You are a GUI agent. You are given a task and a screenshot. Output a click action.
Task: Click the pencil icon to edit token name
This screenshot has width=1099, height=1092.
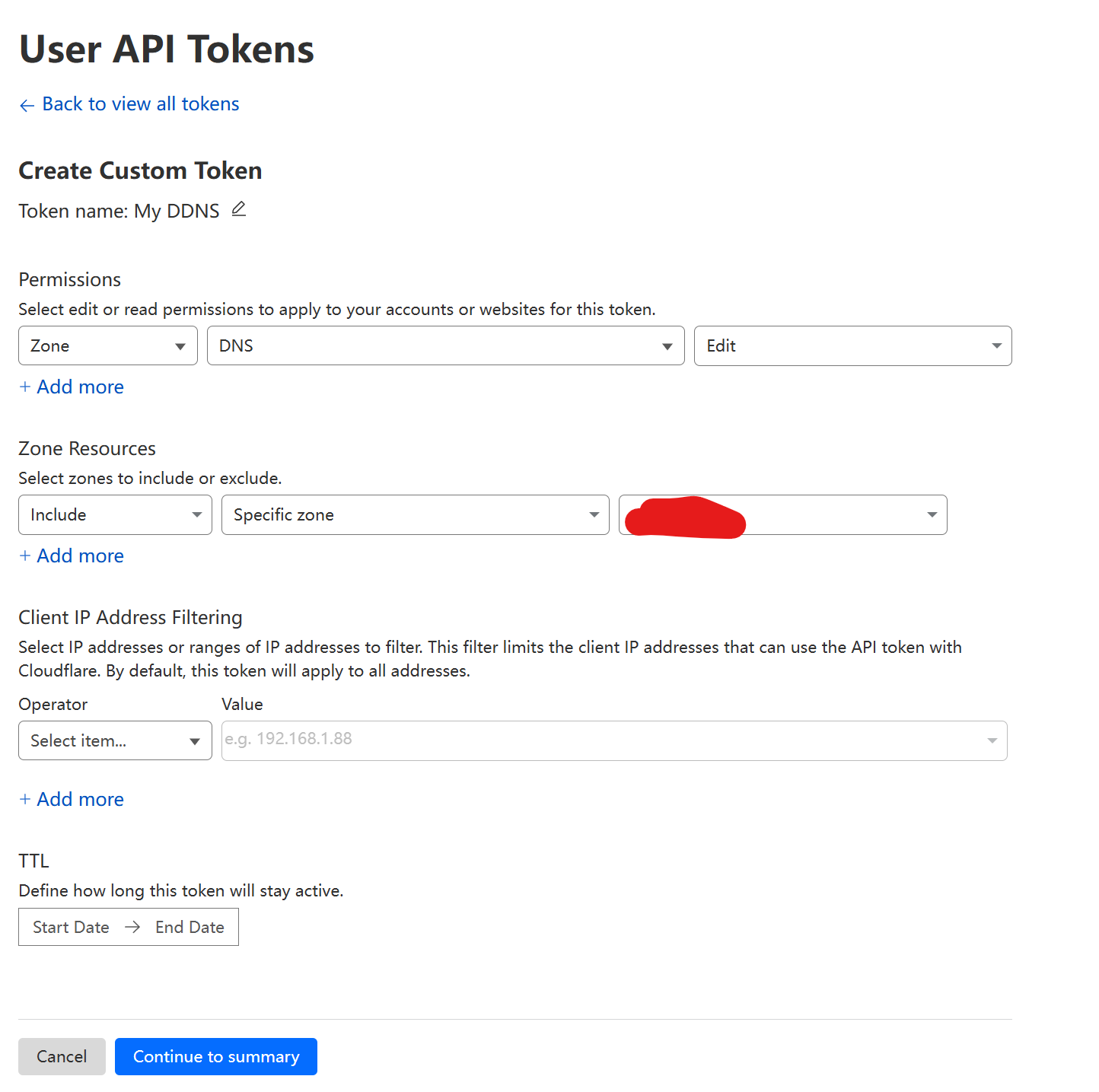click(238, 209)
